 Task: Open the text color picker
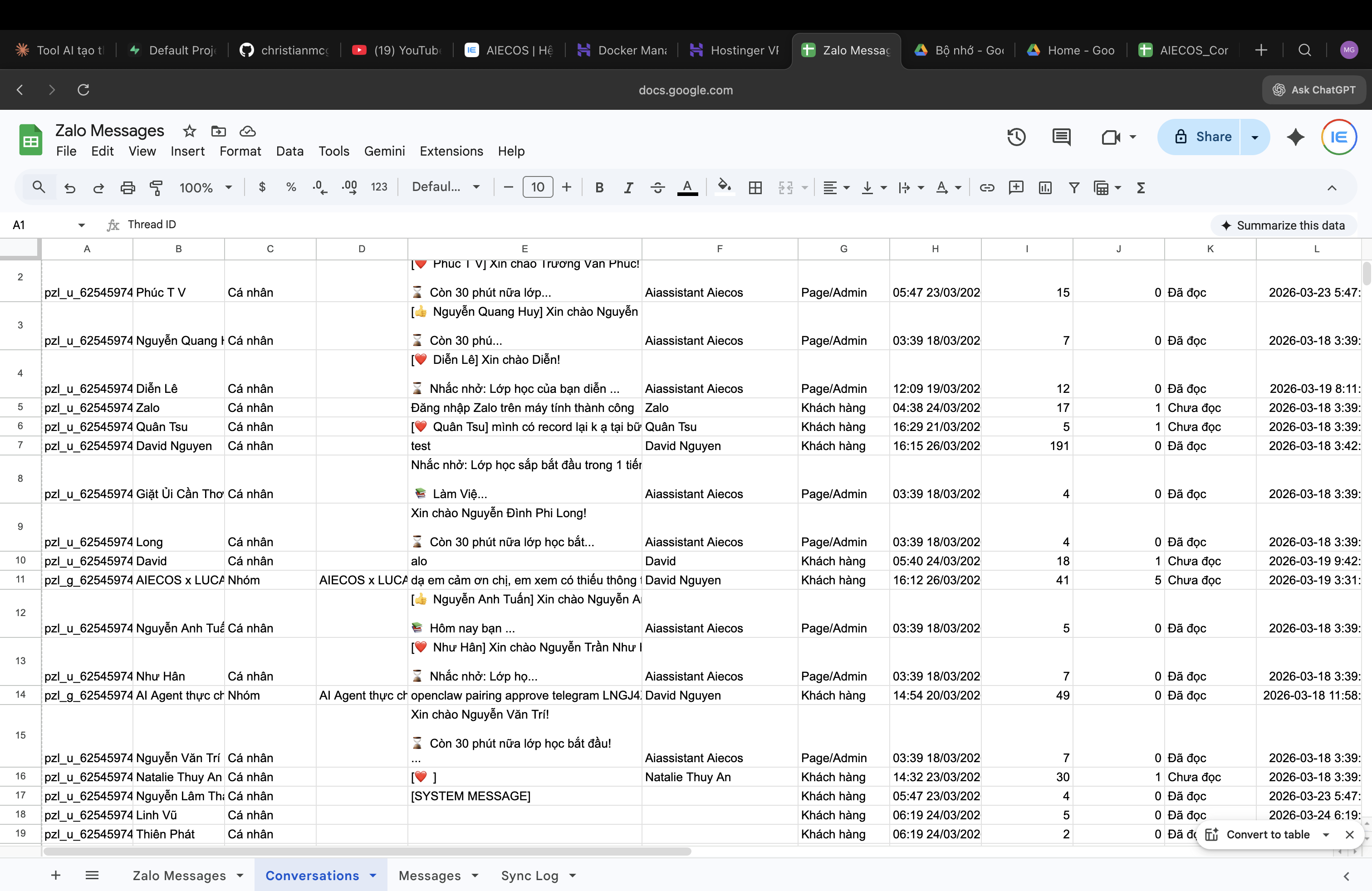[687, 187]
